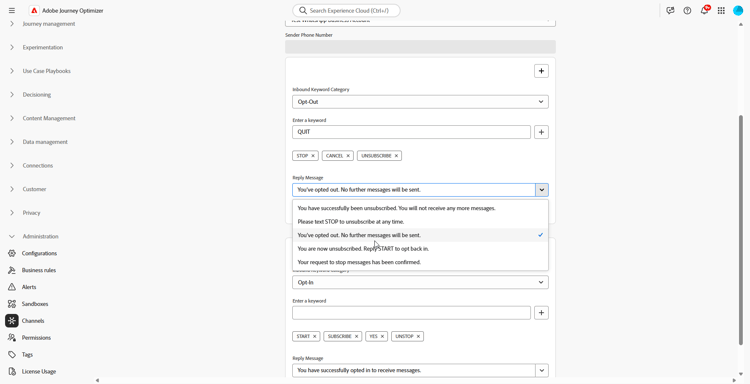Remove the UNSUBSCRIBE keyword tag
The image size is (750, 384).
pyautogui.click(x=396, y=156)
